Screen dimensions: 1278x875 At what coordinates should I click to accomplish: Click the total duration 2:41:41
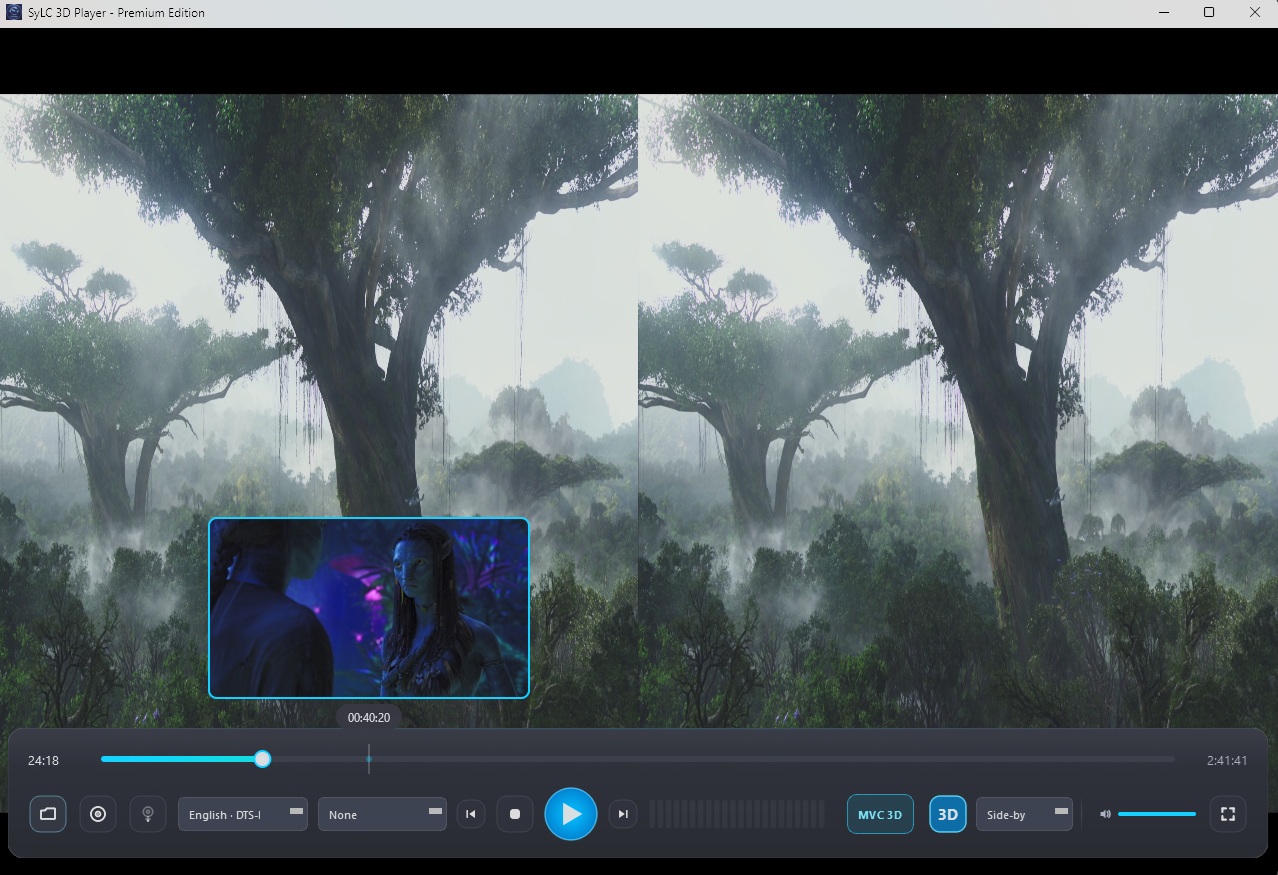[1227, 760]
